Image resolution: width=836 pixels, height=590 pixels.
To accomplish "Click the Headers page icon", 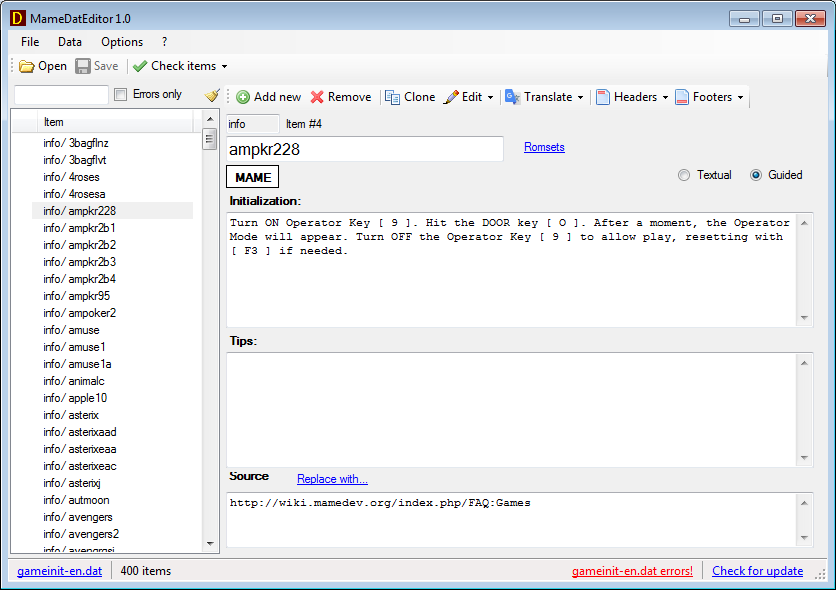I will click(x=603, y=97).
